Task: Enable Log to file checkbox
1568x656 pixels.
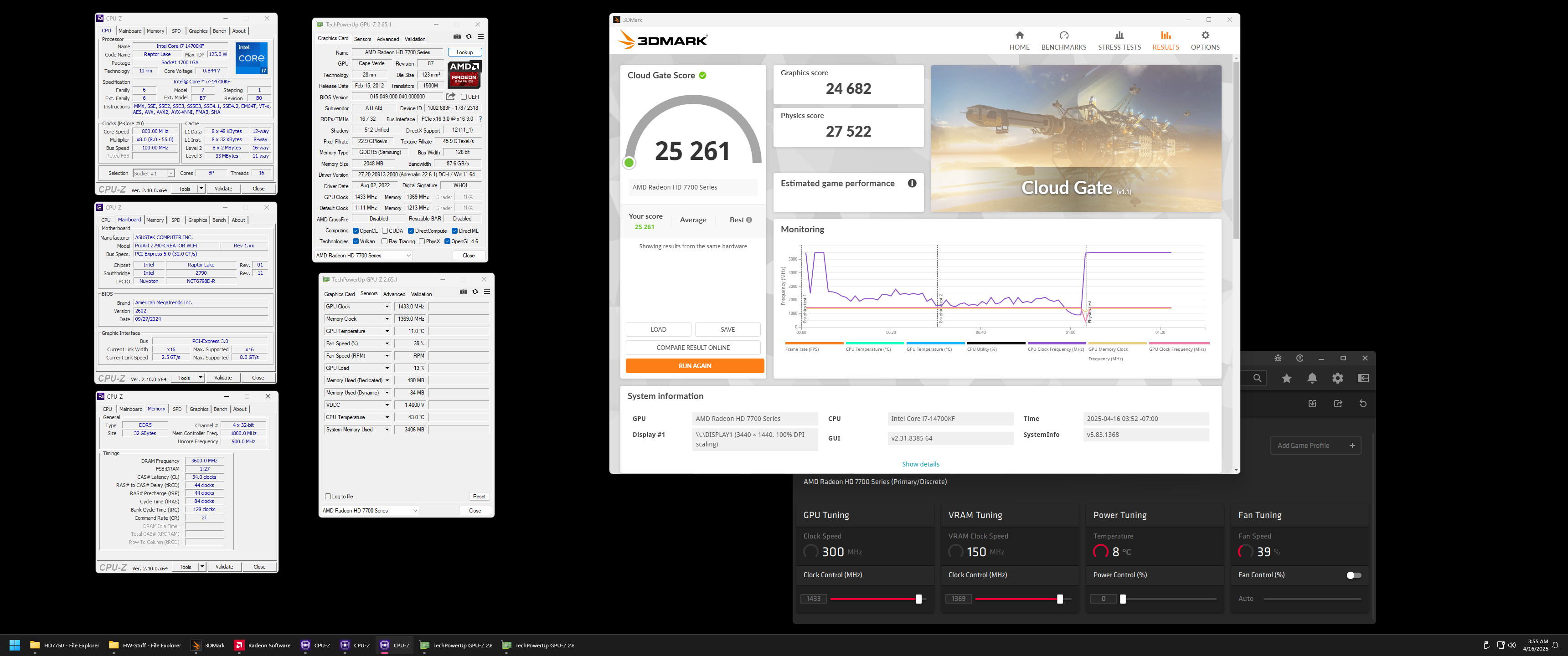Action: [328, 496]
